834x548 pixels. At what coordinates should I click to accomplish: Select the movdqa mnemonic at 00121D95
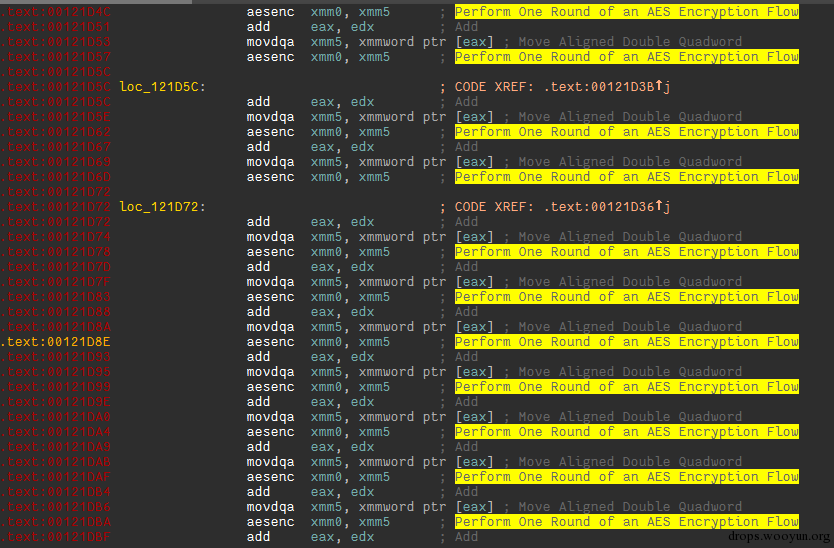pyautogui.click(x=270, y=372)
